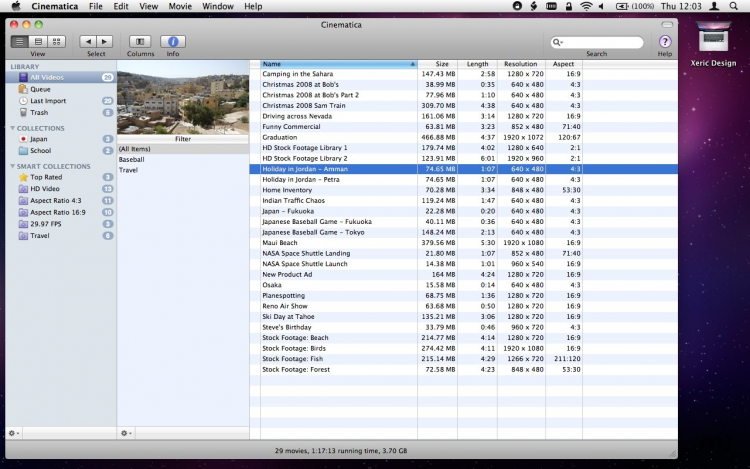Switch to the middle detail view
The width and height of the screenshot is (750, 469).
point(38,42)
